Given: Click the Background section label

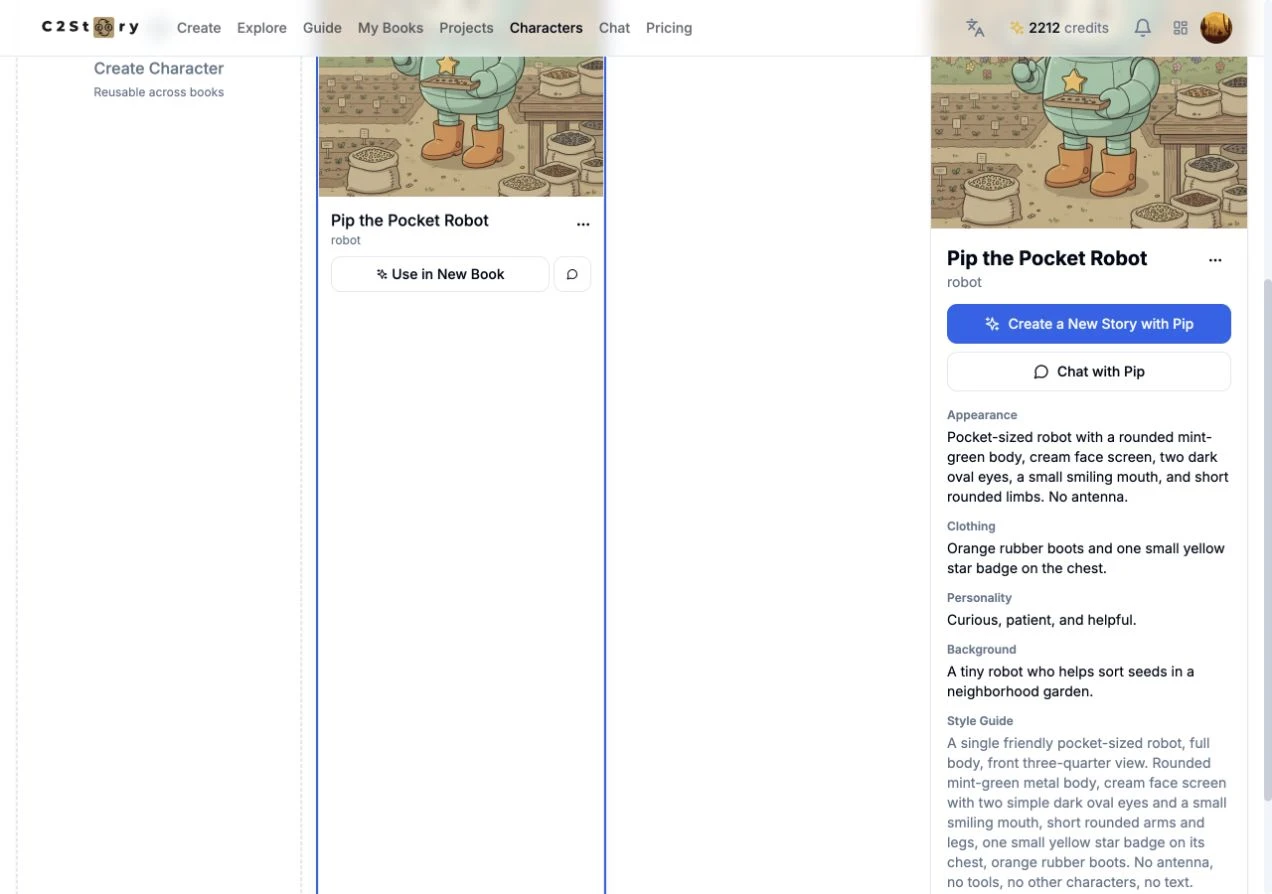Looking at the screenshot, I should click(x=981, y=649).
